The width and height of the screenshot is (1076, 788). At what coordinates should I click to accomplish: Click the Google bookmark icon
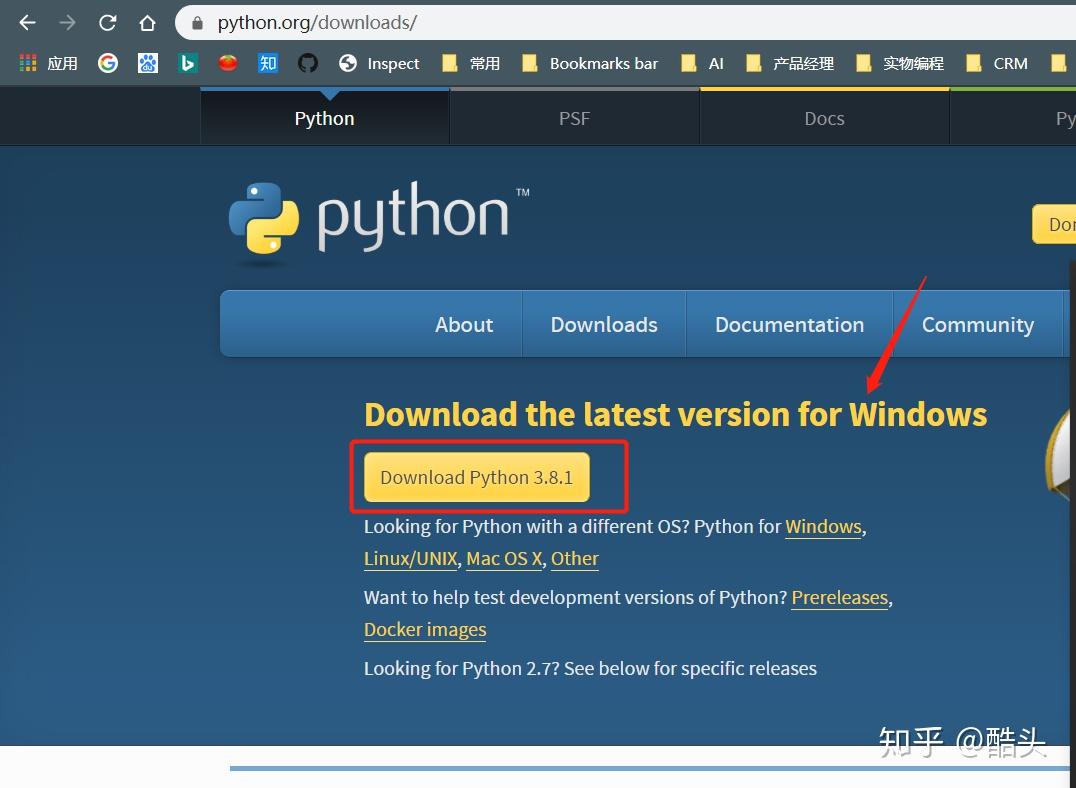[107, 62]
